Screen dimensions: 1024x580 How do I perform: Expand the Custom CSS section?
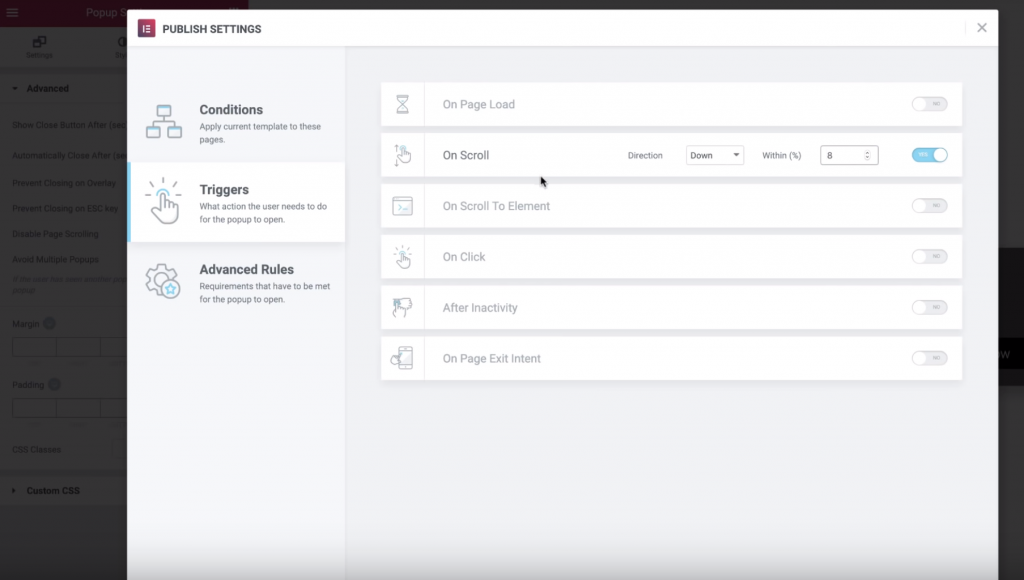pyautogui.click(x=52, y=490)
